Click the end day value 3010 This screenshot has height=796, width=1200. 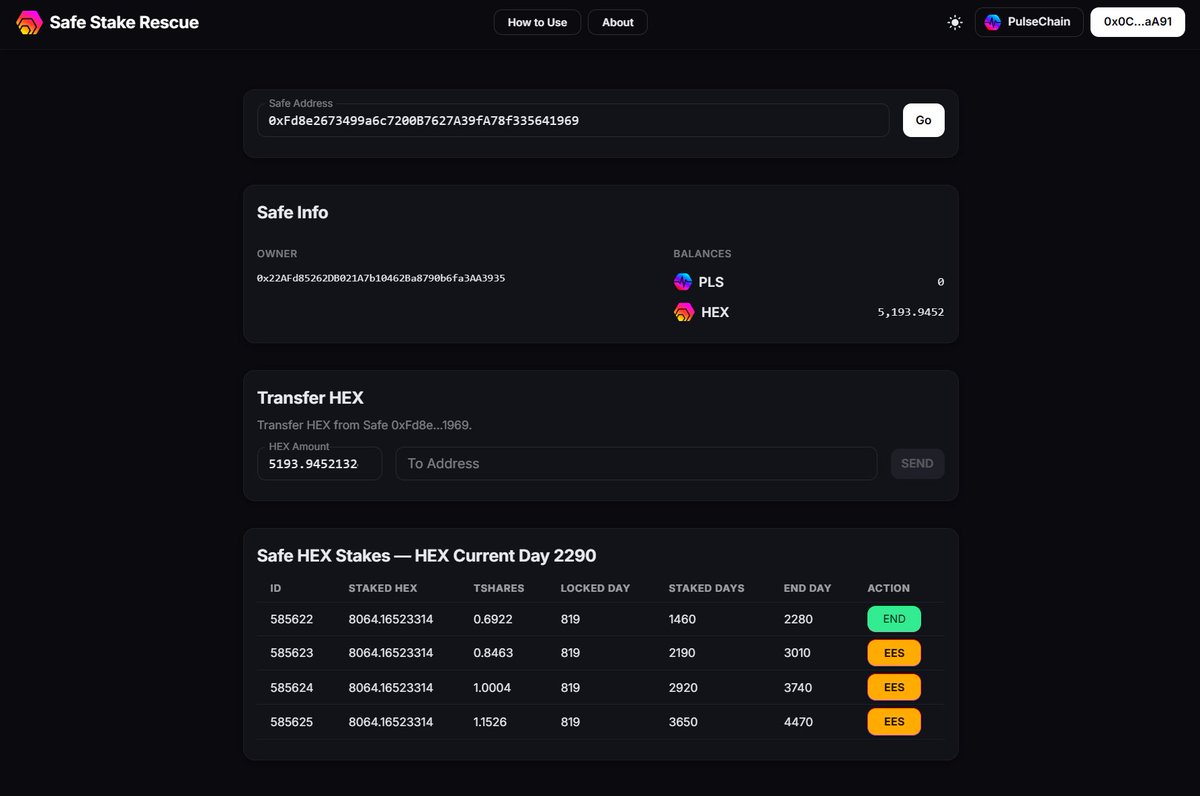tap(797, 653)
